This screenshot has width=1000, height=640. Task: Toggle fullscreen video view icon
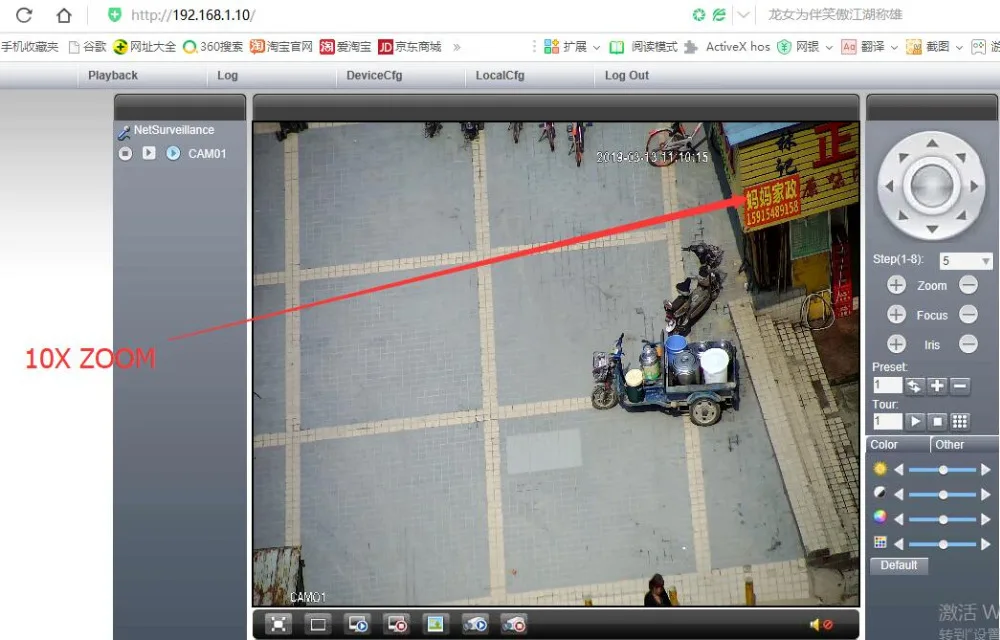click(278, 624)
